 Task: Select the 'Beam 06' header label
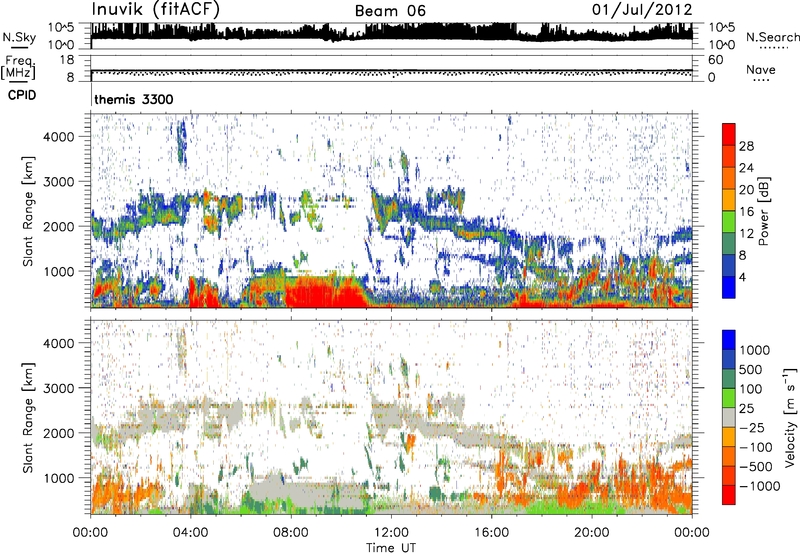point(390,11)
